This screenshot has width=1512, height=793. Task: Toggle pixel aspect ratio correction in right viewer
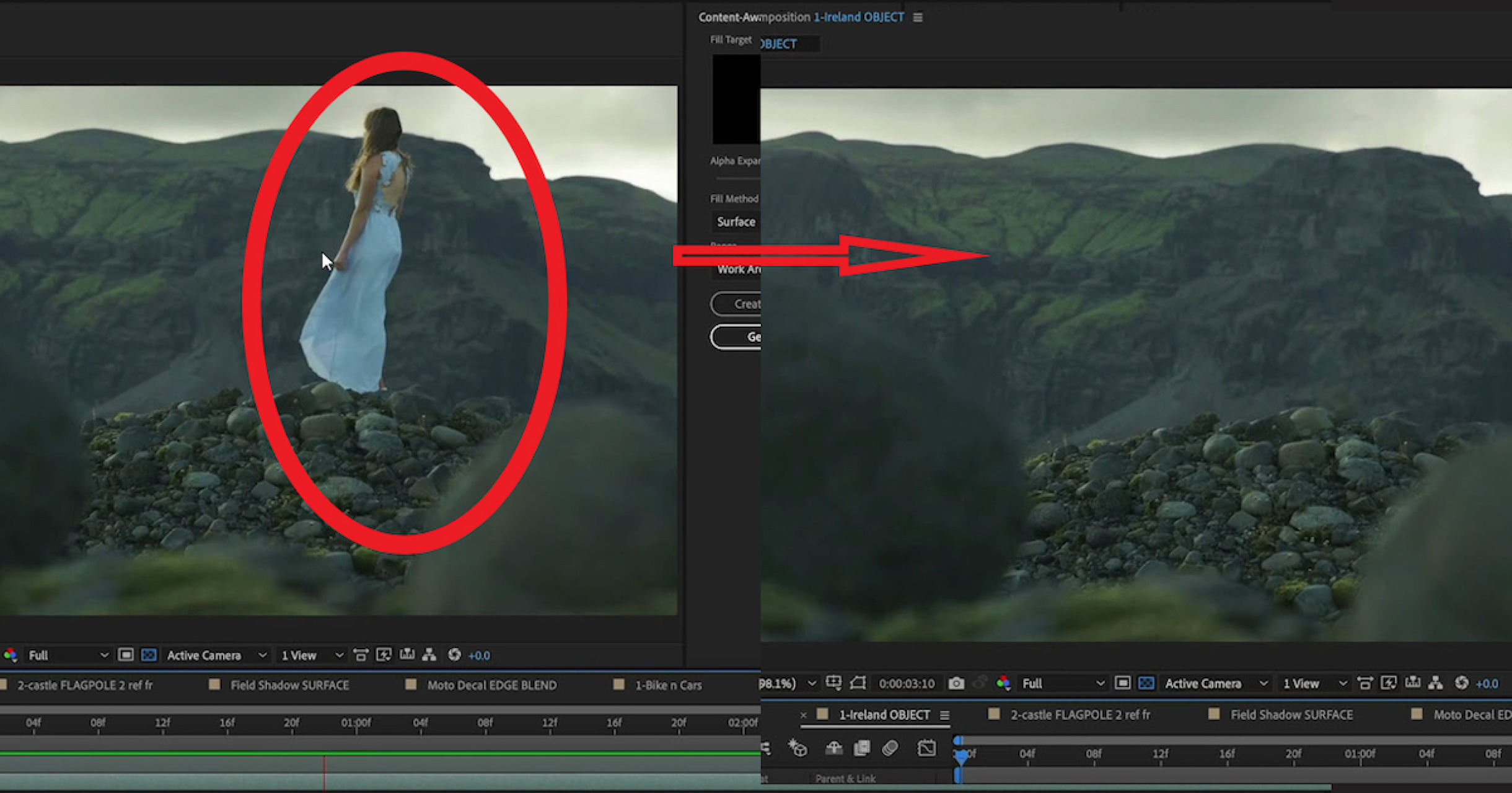(x=1365, y=683)
